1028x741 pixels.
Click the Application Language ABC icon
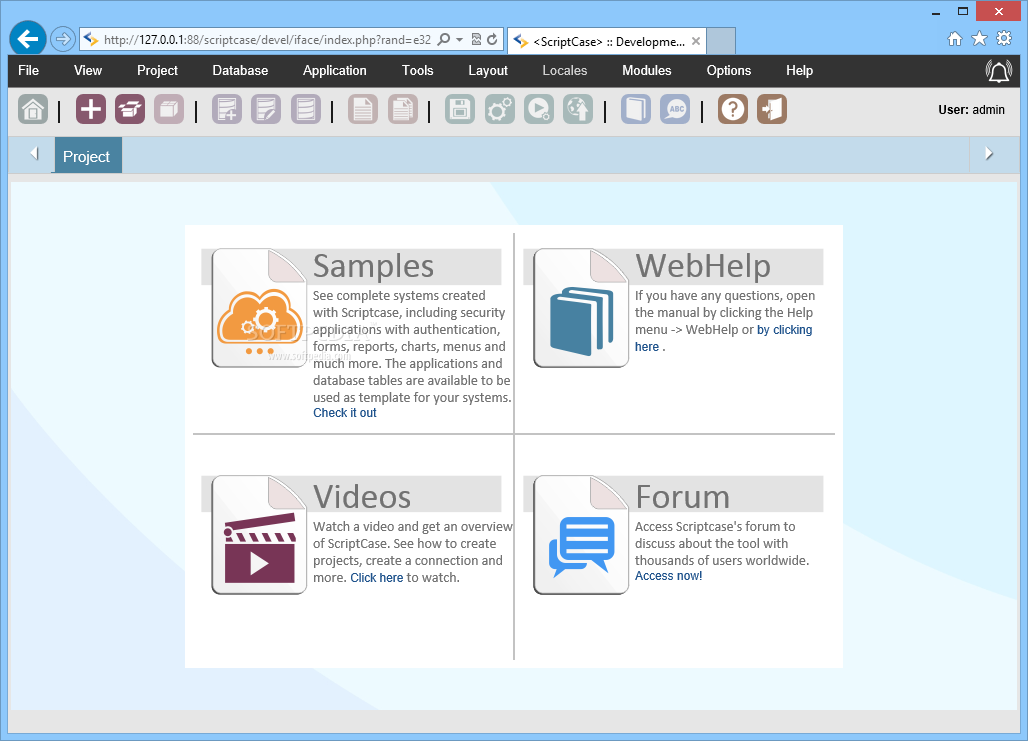point(675,110)
